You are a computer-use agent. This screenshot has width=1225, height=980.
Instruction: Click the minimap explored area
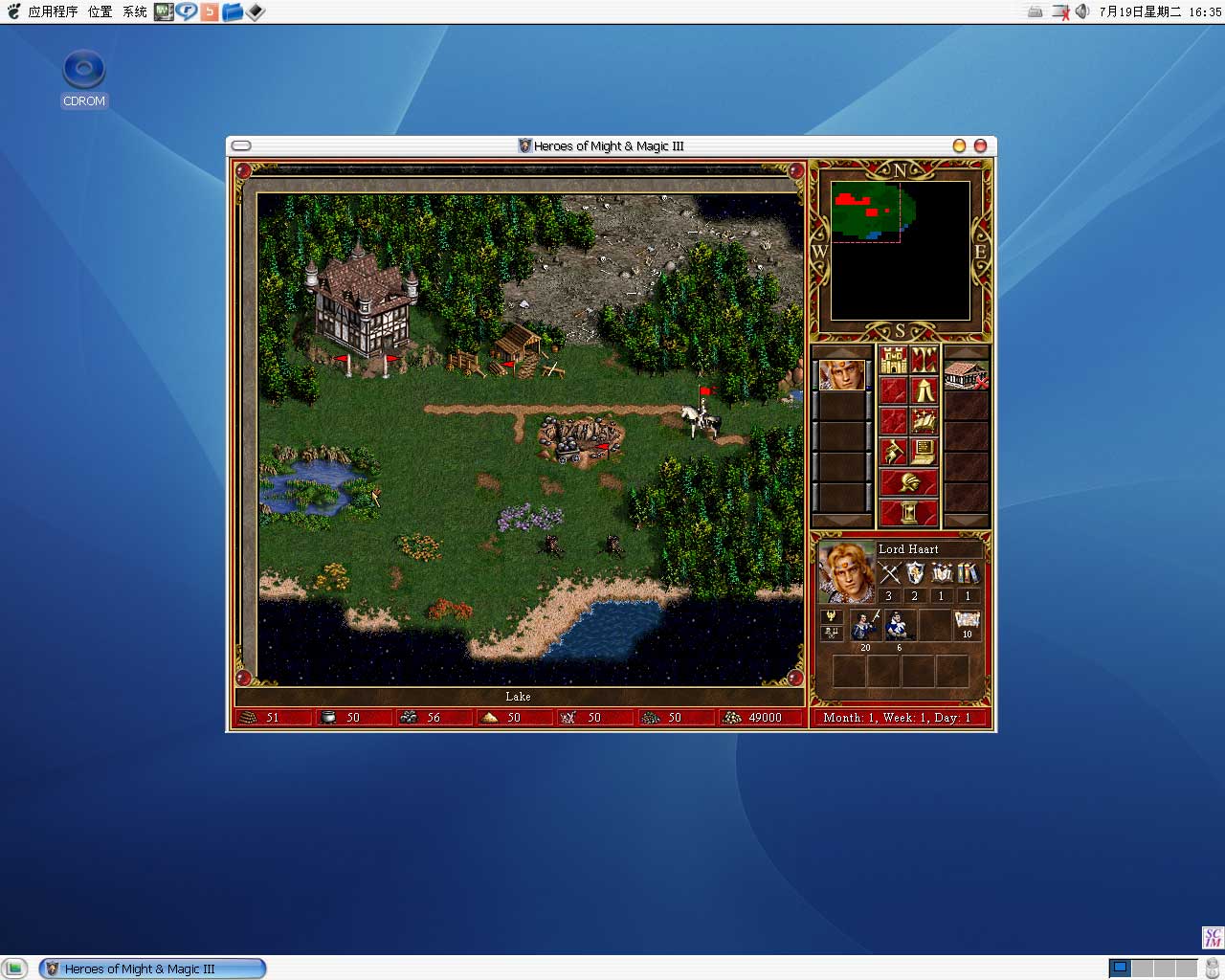pos(871,211)
